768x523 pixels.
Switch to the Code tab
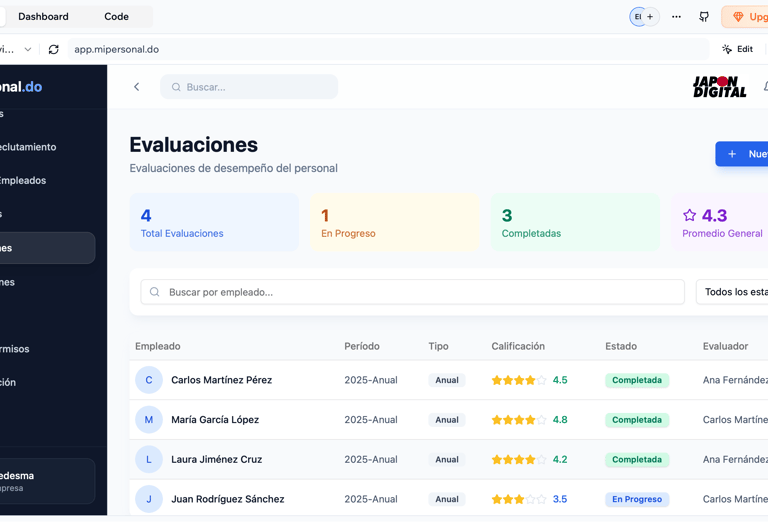(117, 17)
